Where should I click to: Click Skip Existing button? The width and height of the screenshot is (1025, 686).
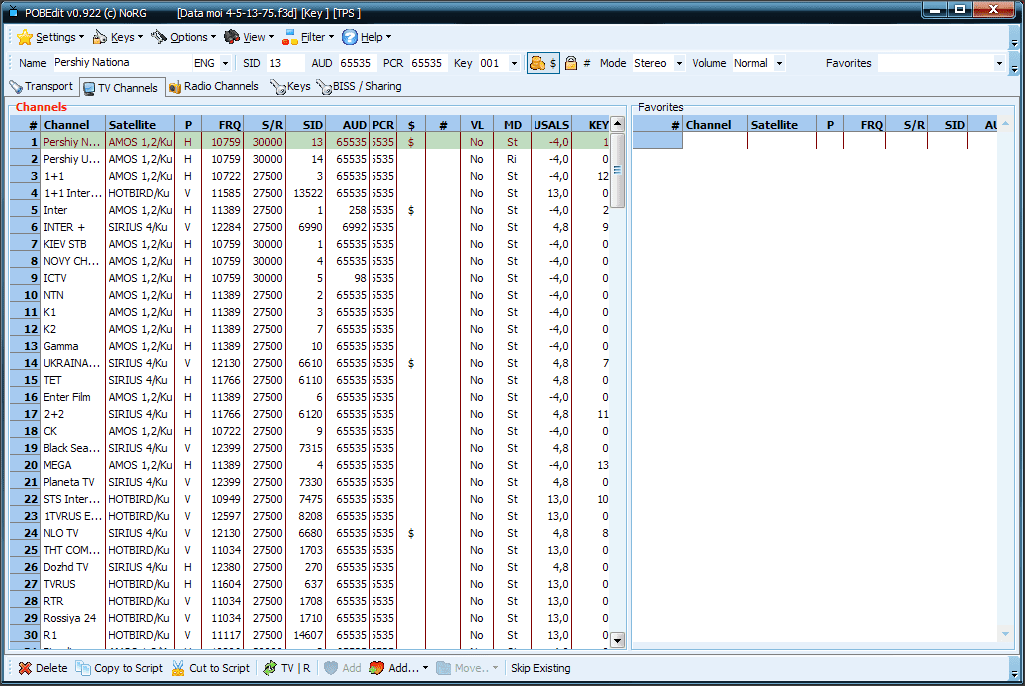pos(541,668)
